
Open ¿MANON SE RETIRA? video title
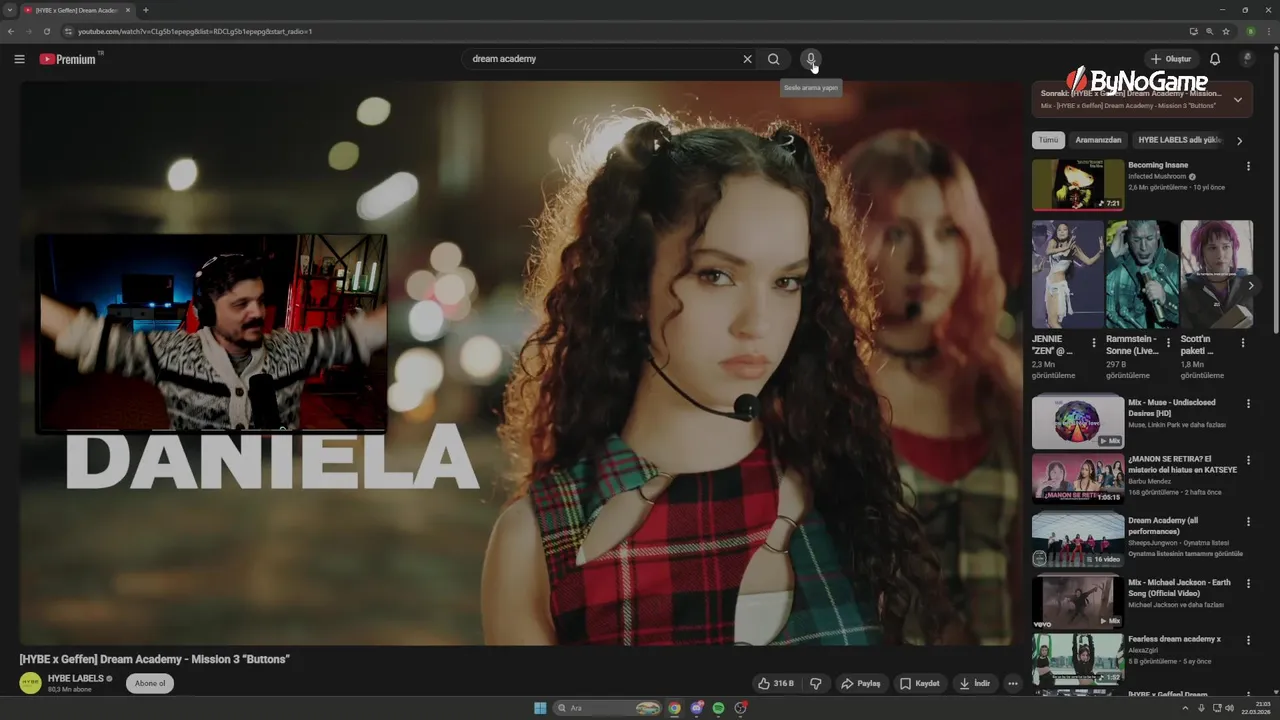point(1182,465)
